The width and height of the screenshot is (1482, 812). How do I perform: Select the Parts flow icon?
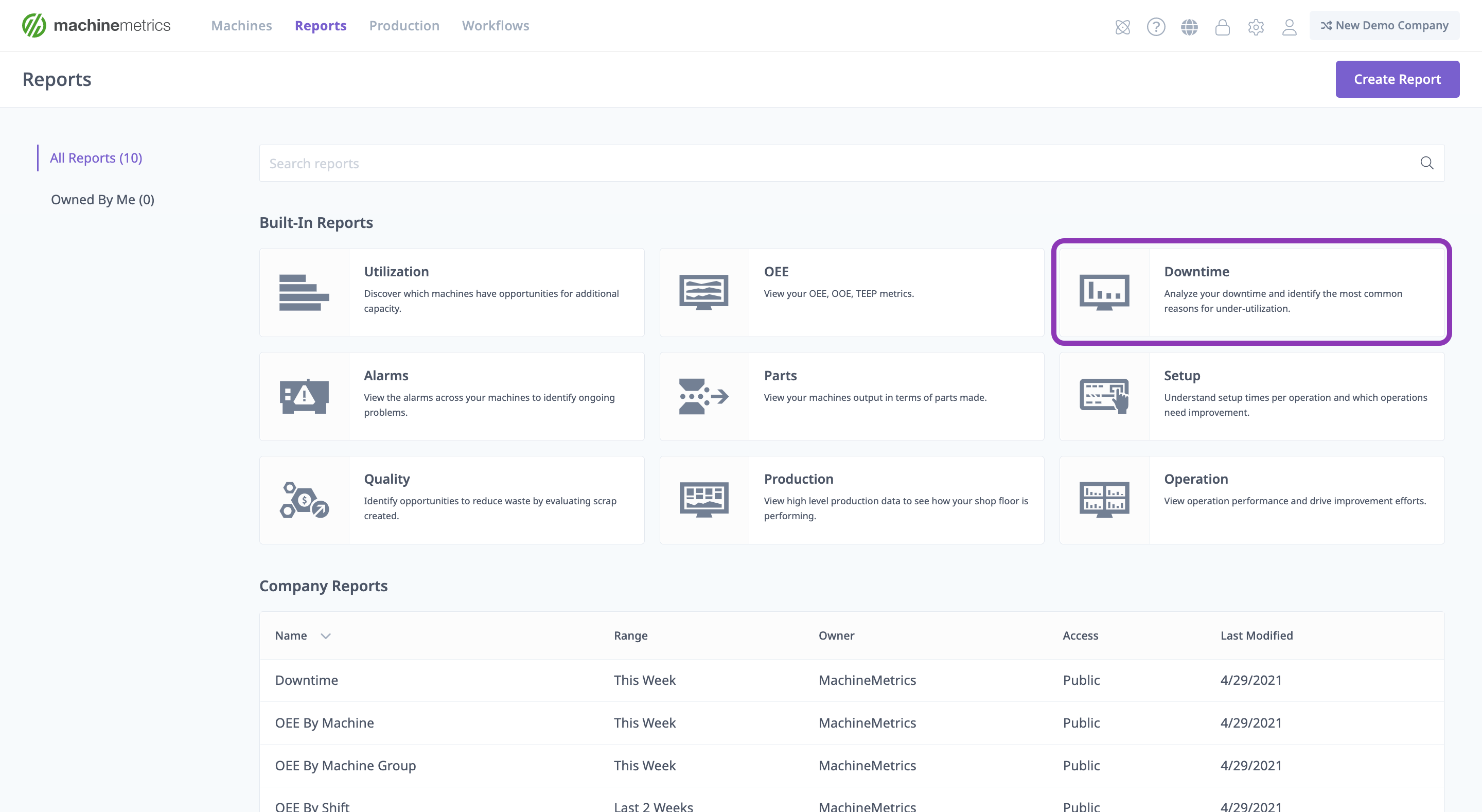tap(704, 396)
